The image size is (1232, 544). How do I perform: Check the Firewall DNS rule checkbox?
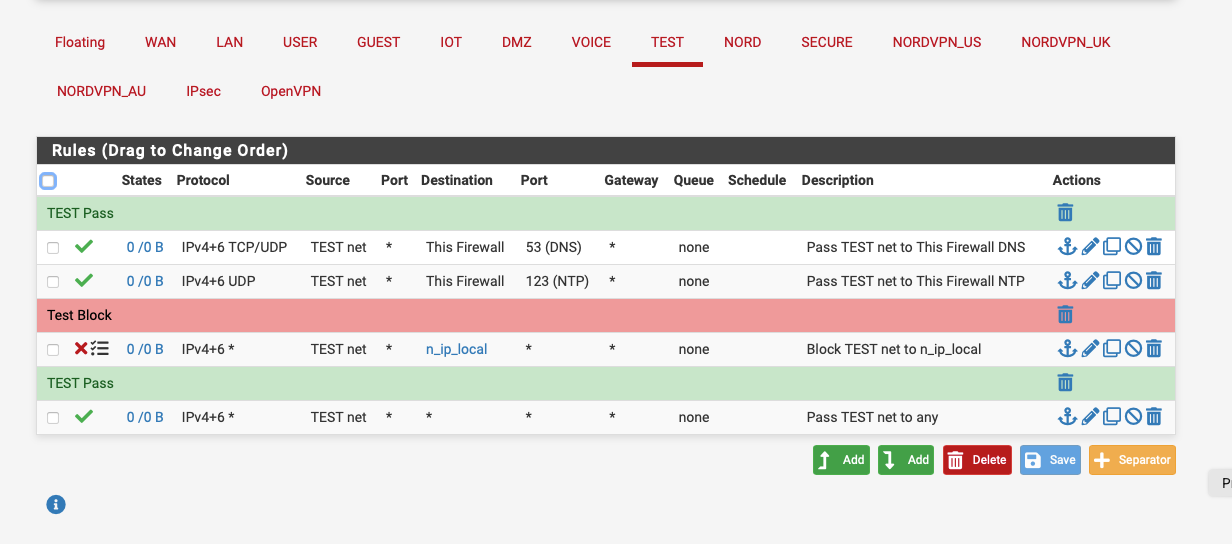click(53, 248)
